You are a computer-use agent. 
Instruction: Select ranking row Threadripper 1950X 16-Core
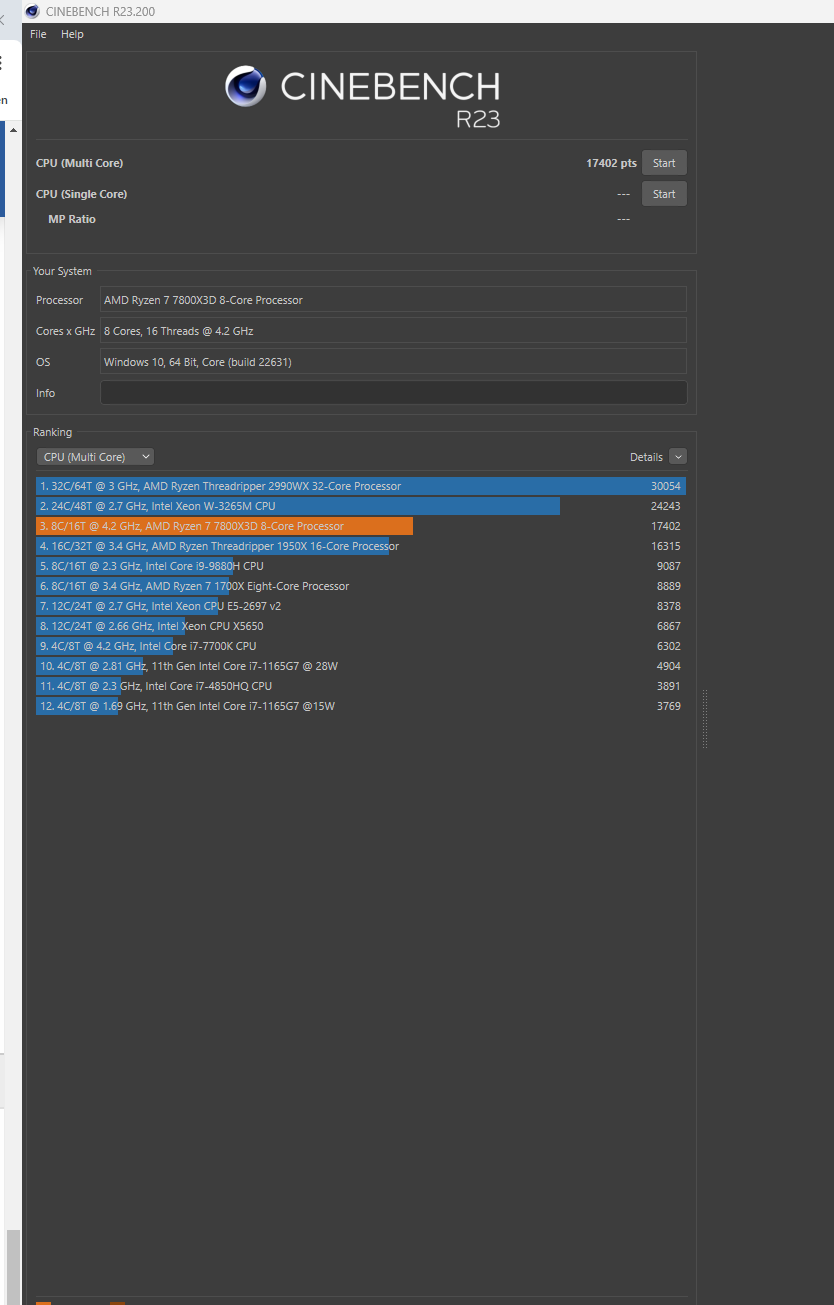point(361,546)
